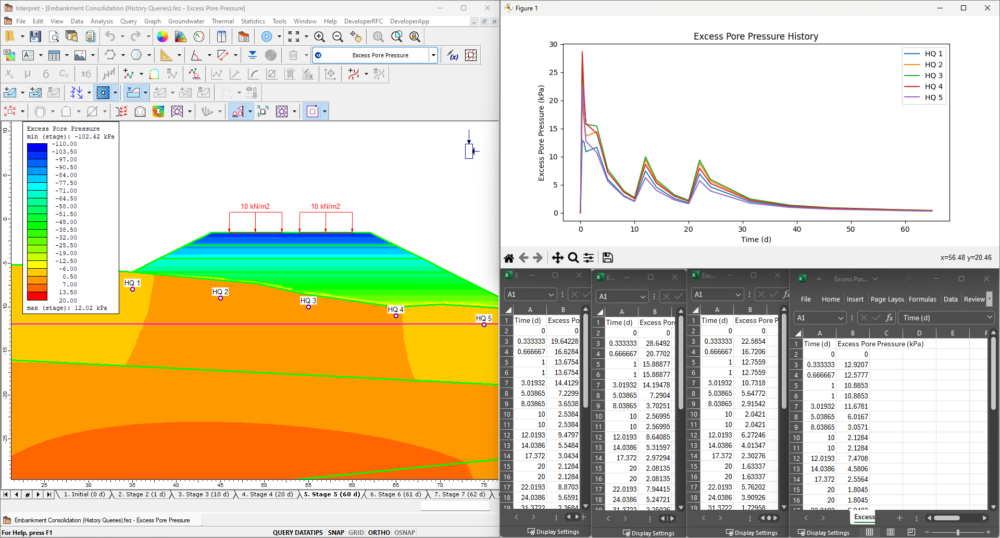The image size is (1000, 538).
Task: Enable GRID in the status bar
Action: tap(356, 533)
